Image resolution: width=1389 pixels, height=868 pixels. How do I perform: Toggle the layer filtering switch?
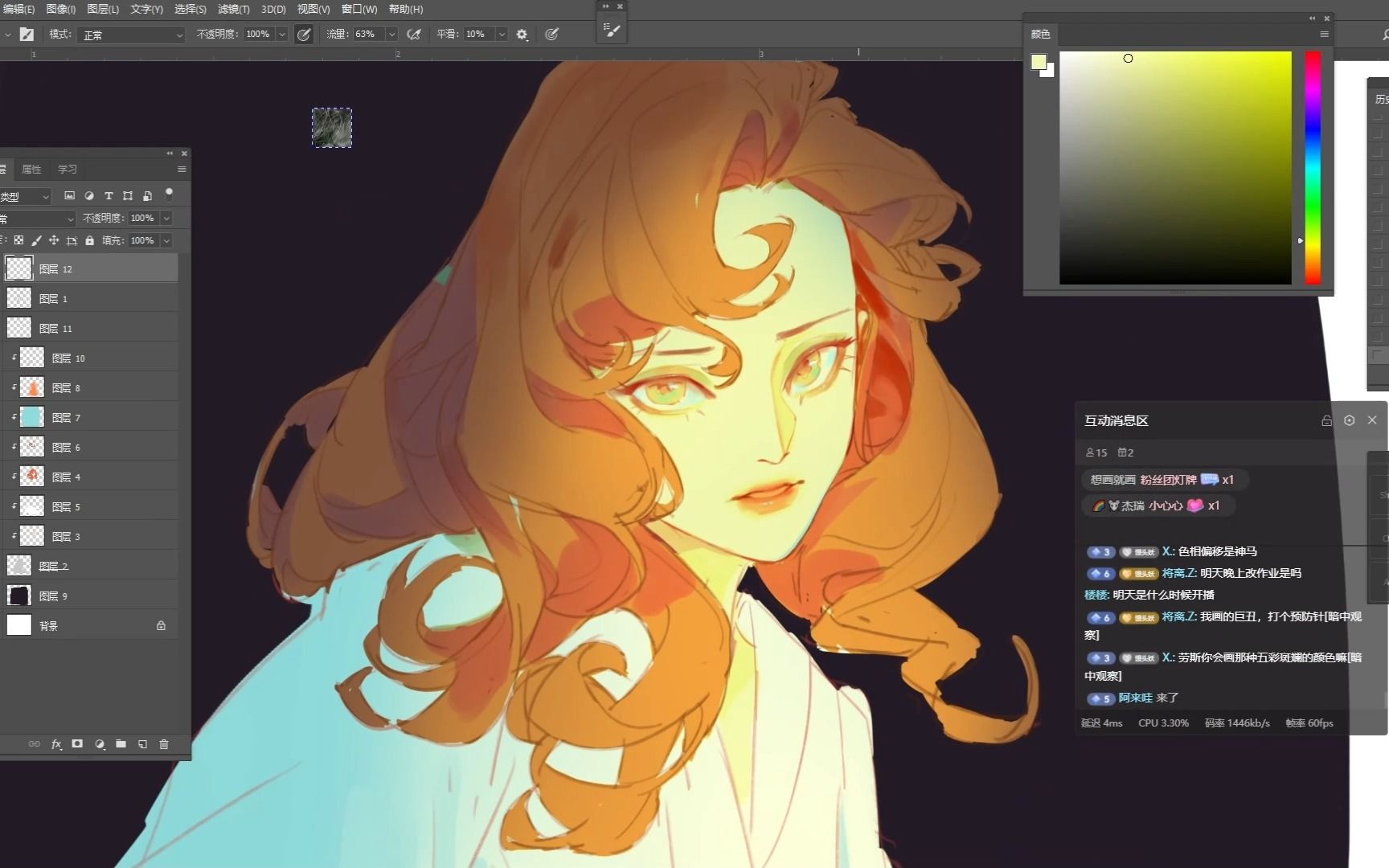[x=169, y=194]
